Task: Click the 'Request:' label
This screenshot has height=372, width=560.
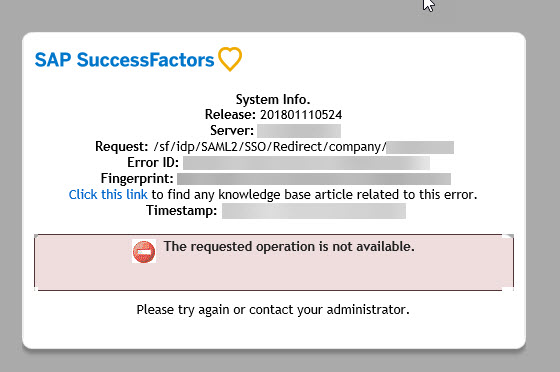Action: click(x=121, y=147)
